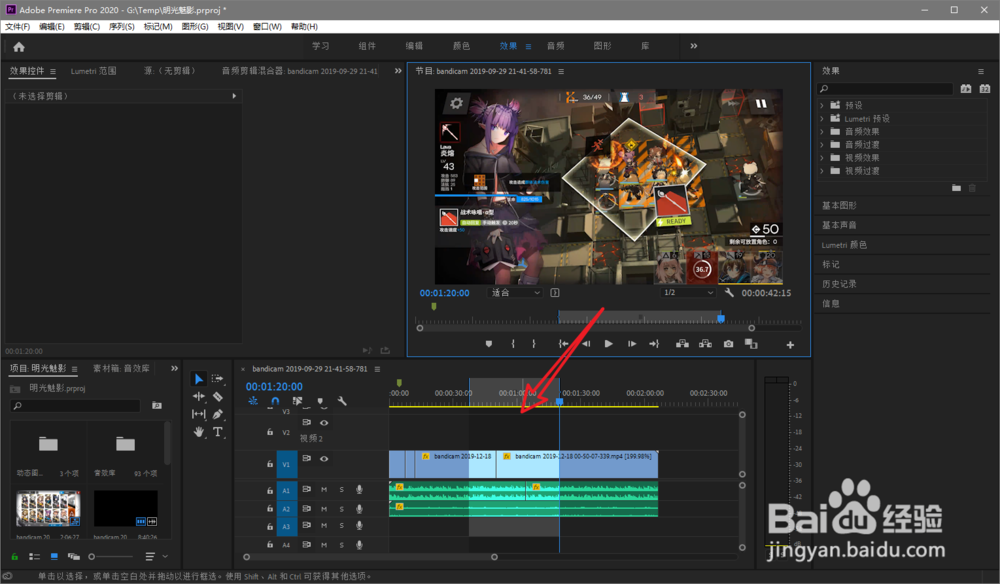Switch to Lumetri 范围 panel tab

[x=93, y=71]
